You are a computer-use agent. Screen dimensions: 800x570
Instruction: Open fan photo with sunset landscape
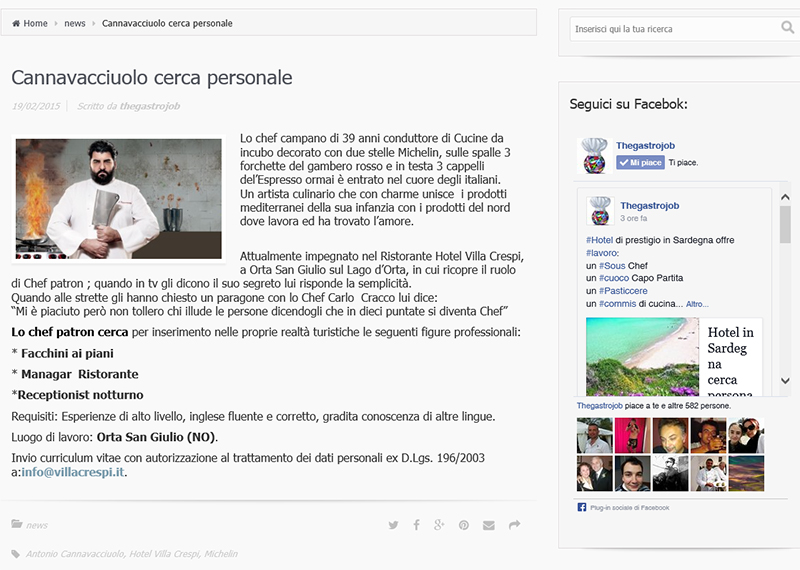[746, 474]
